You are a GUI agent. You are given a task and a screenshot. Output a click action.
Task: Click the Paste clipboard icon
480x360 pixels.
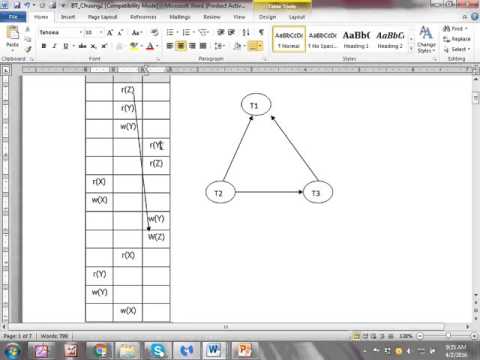(13, 33)
